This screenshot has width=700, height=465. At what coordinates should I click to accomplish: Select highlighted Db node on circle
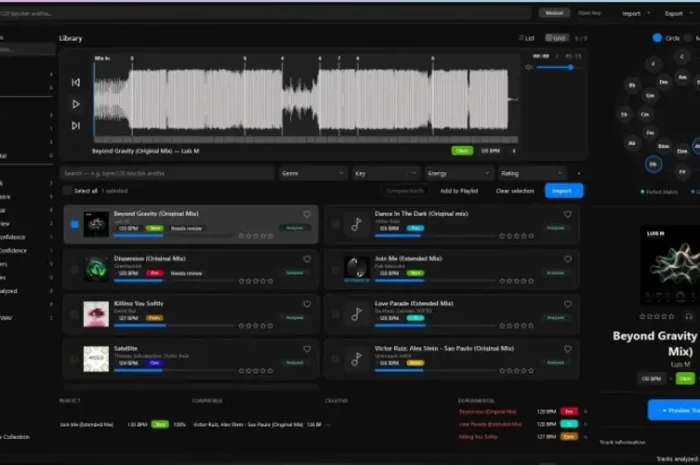653,164
